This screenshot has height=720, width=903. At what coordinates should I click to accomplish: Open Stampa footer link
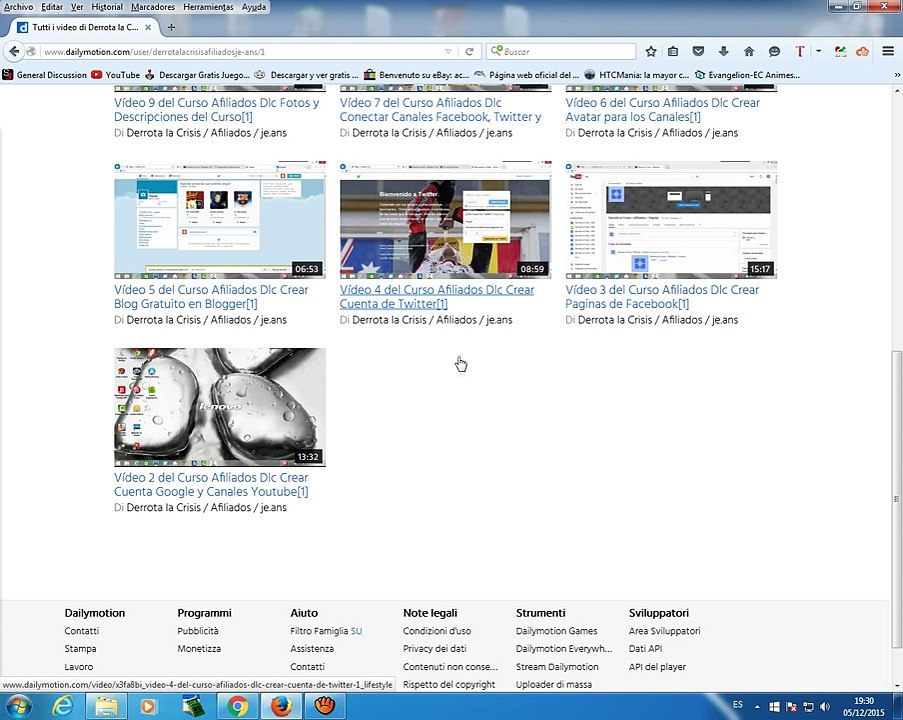click(80, 649)
